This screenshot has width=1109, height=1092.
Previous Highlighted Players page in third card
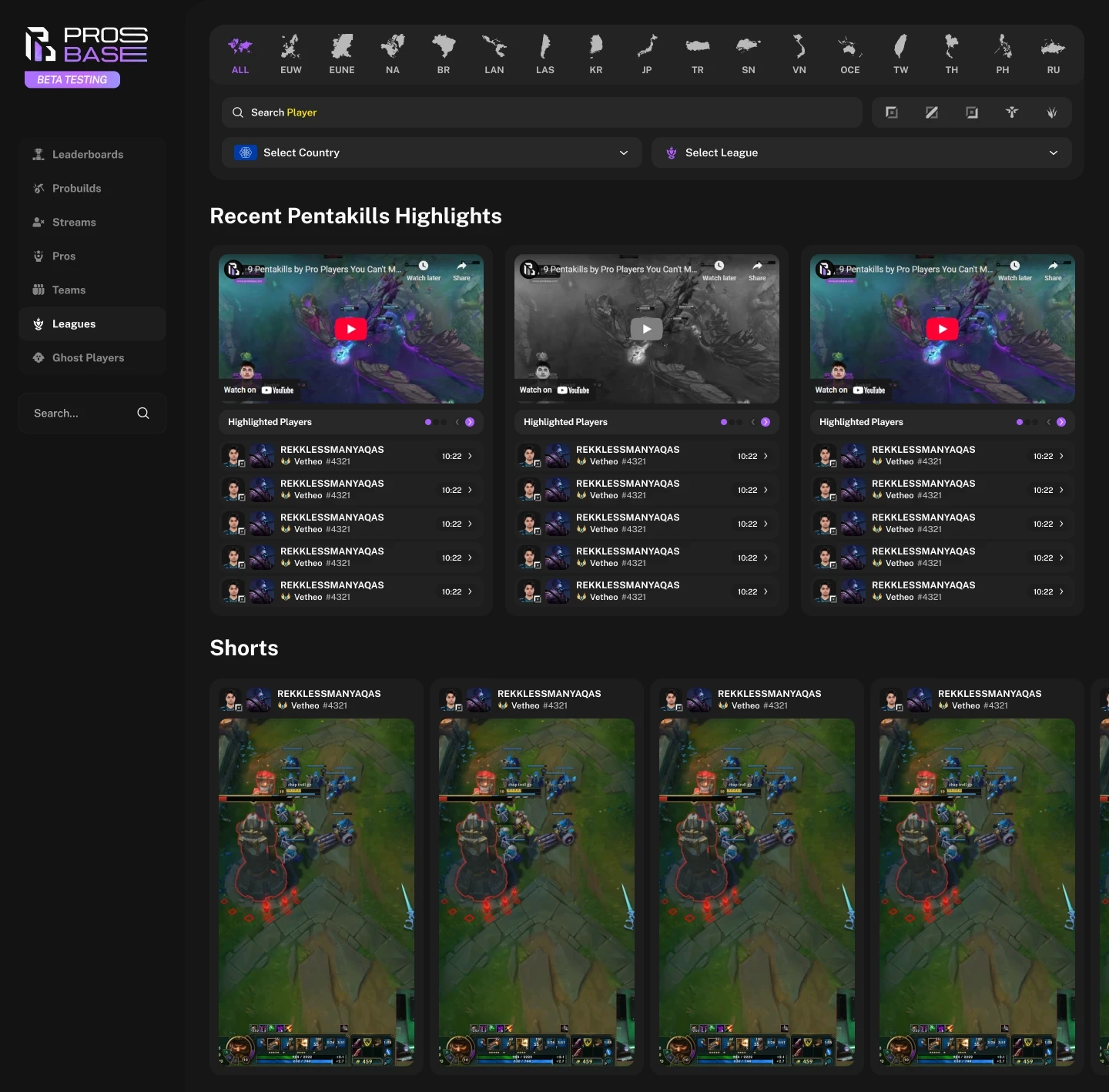pyautogui.click(x=1048, y=422)
